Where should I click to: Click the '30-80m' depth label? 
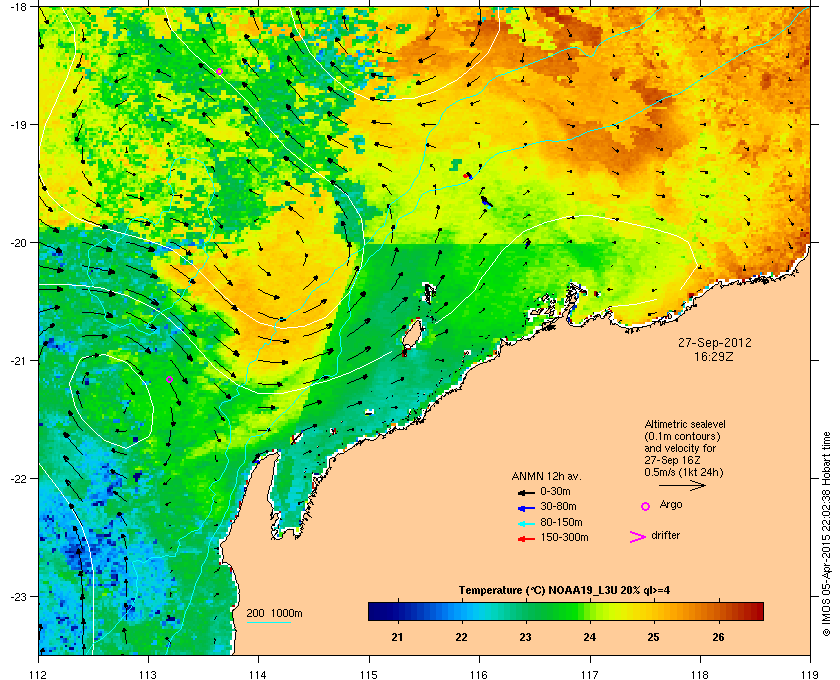tap(558, 506)
